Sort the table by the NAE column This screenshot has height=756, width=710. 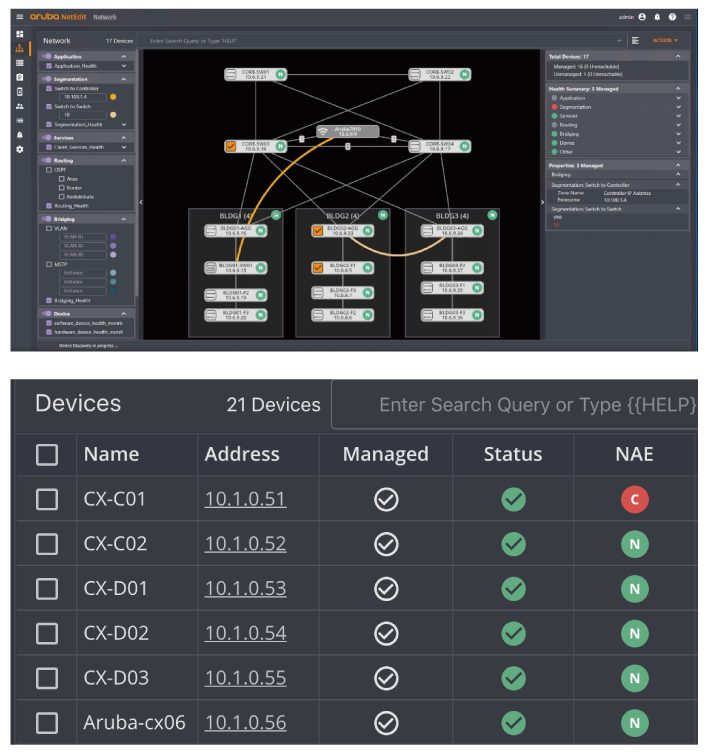[x=634, y=454]
